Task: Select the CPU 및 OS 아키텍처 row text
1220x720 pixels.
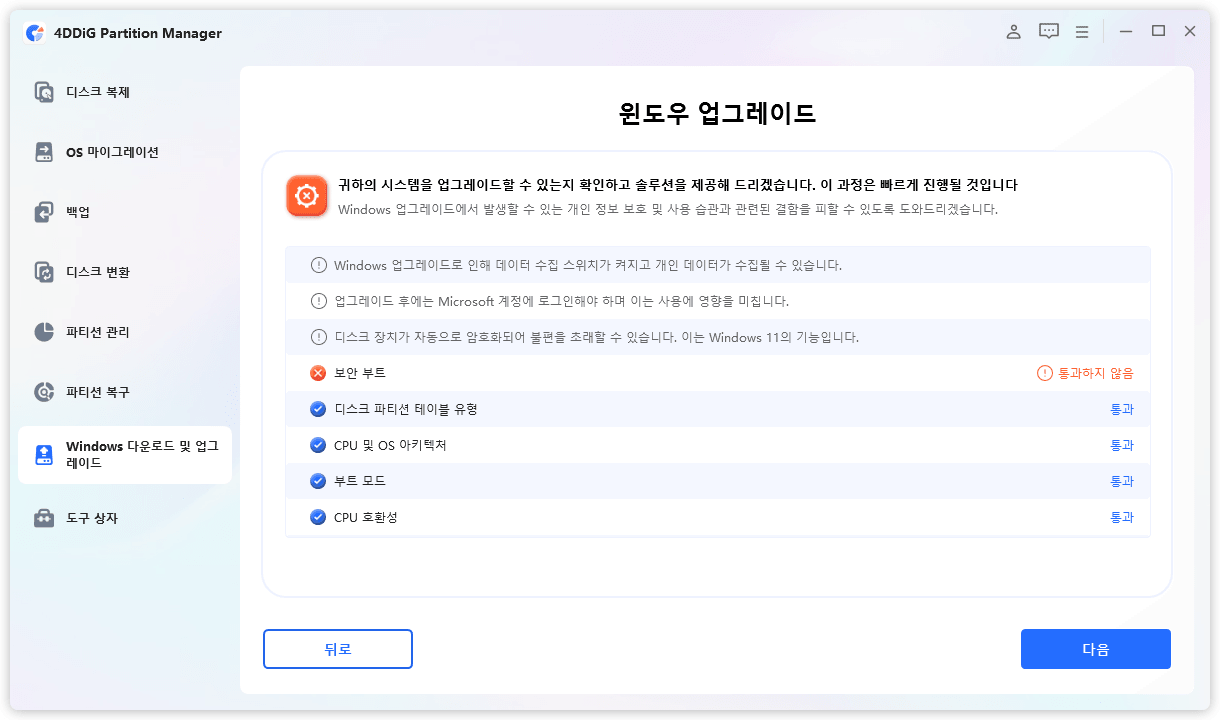Action: point(390,445)
